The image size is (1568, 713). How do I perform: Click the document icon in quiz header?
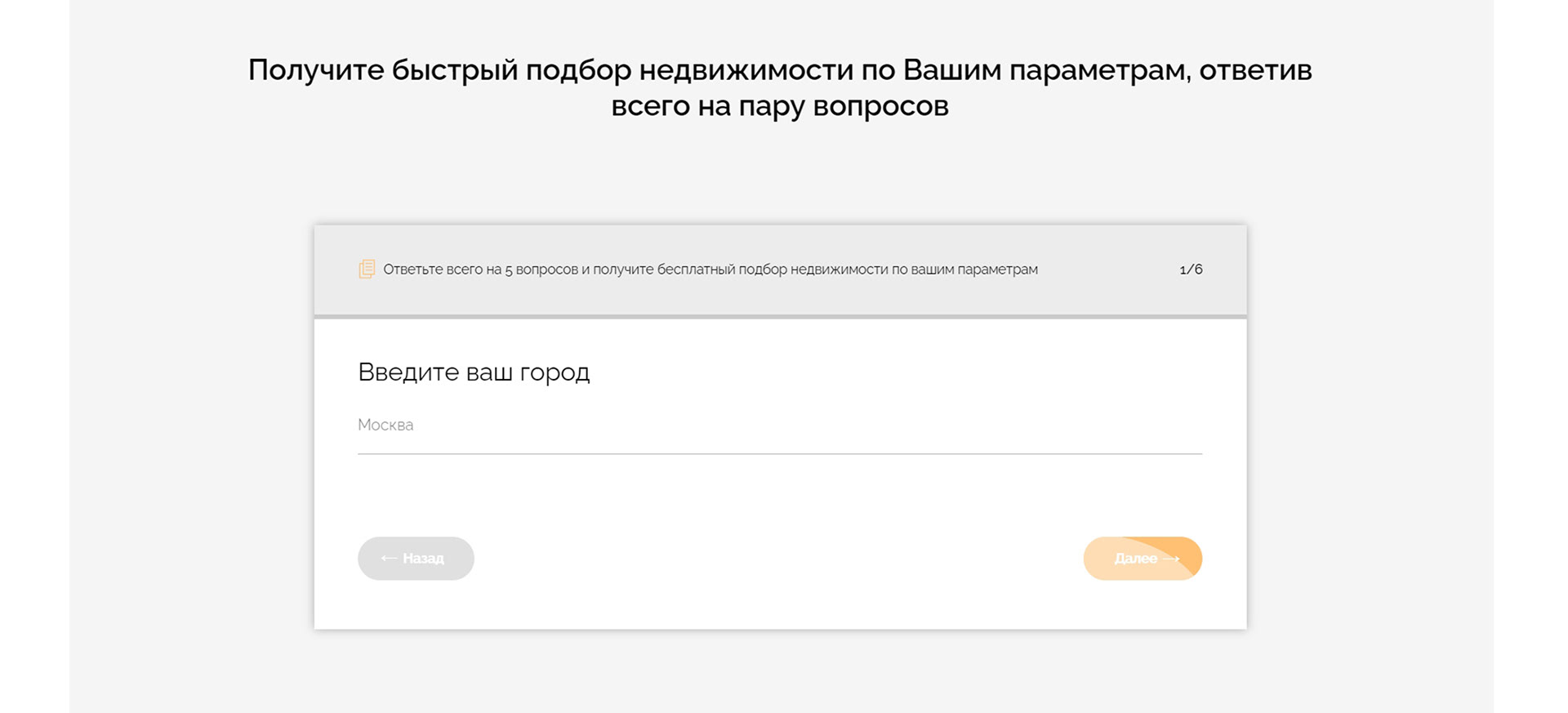(367, 269)
